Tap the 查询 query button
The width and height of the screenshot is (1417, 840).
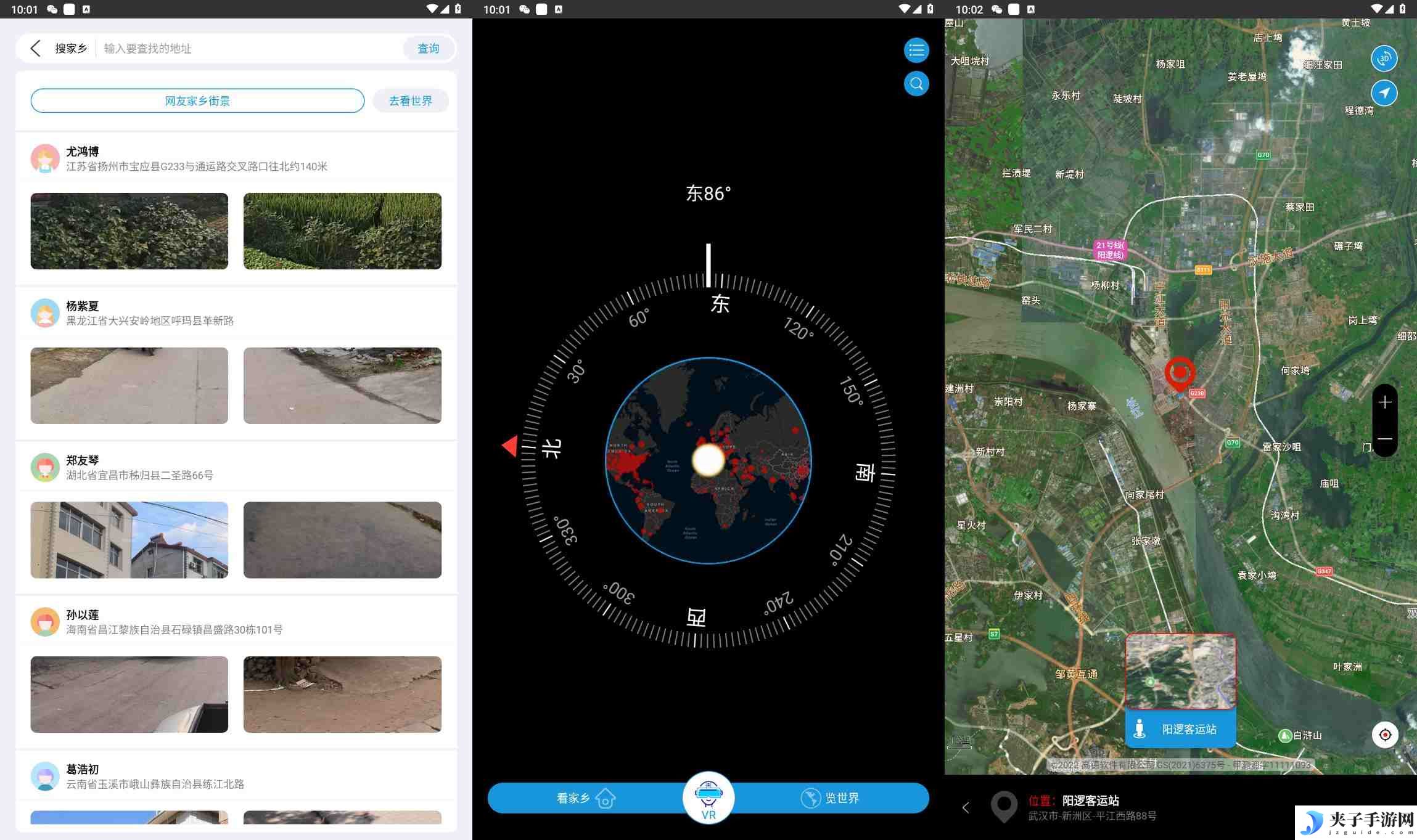click(429, 48)
